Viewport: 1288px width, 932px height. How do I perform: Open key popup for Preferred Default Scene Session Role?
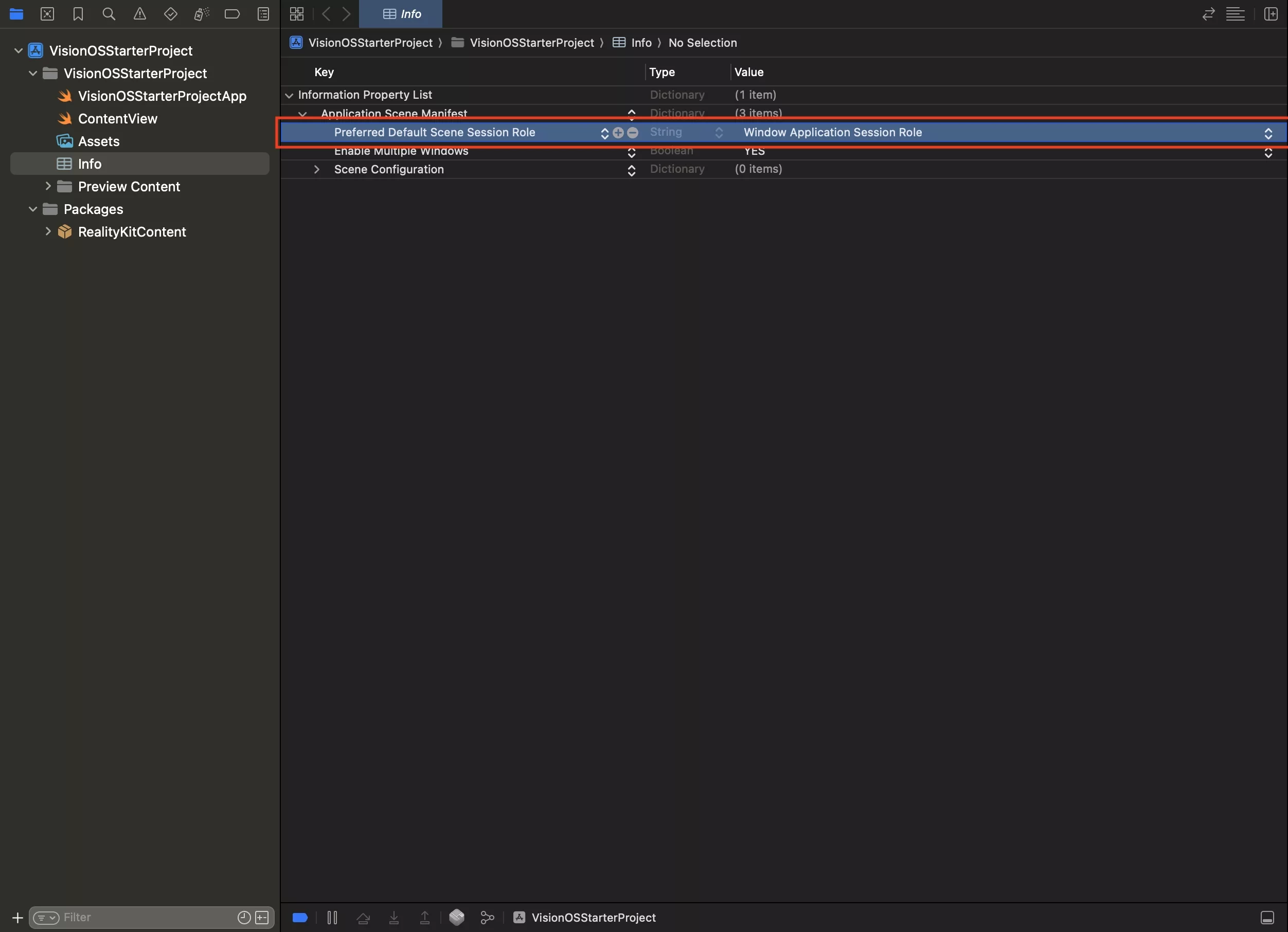coord(604,133)
